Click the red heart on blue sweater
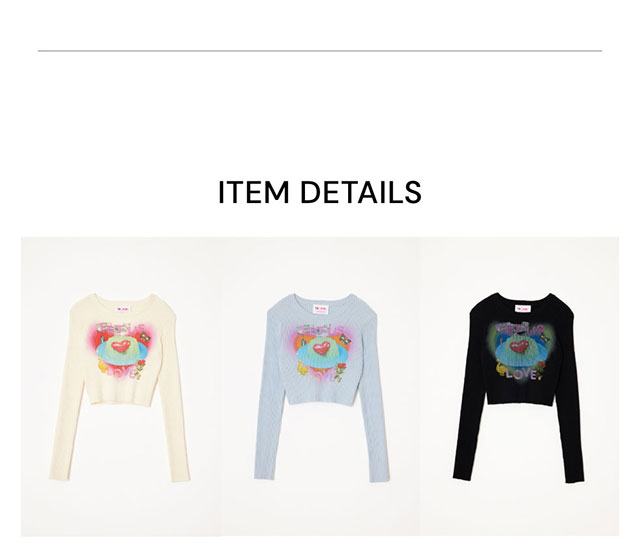The width and height of the screenshot is (640, 553). (x=322, y=347)
